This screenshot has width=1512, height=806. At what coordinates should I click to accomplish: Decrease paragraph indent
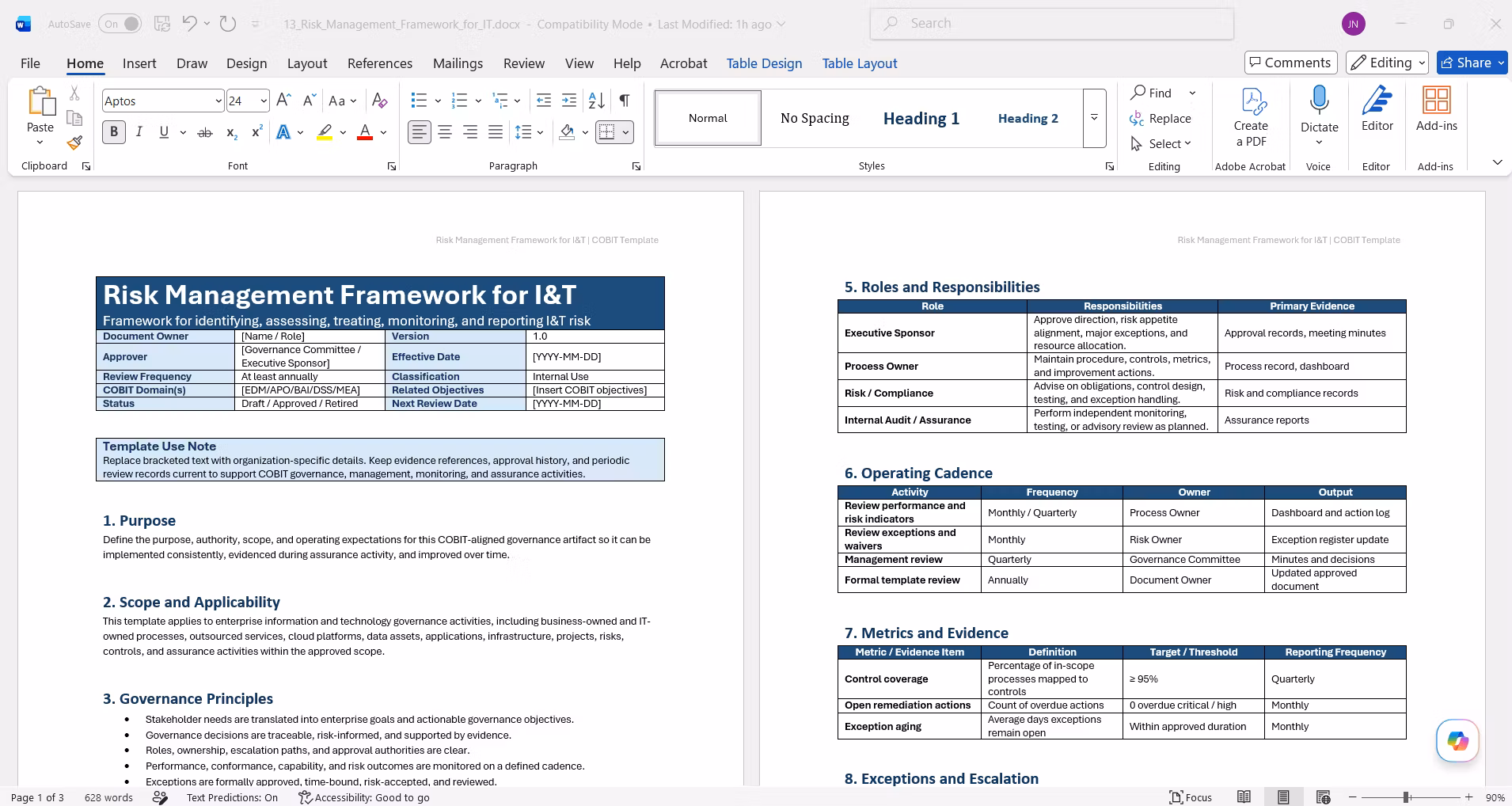pos(544,101)
